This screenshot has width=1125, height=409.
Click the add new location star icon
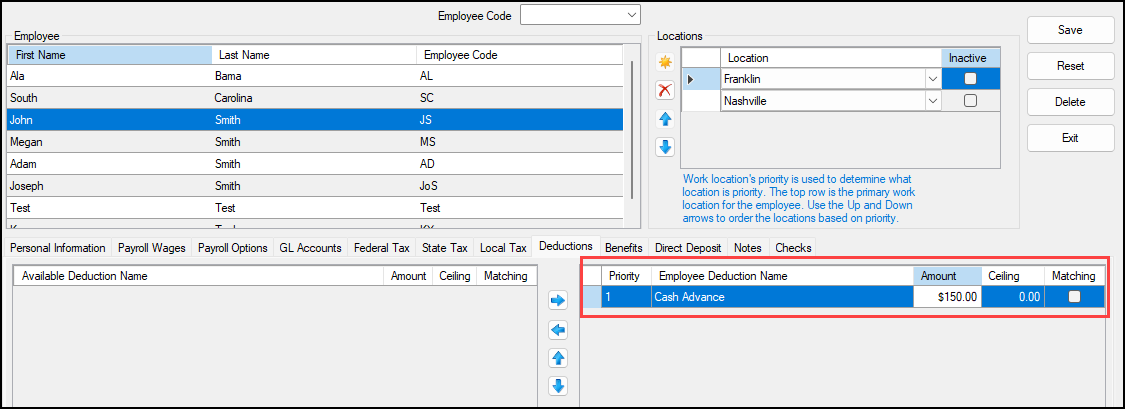click(x=664, y=62)
